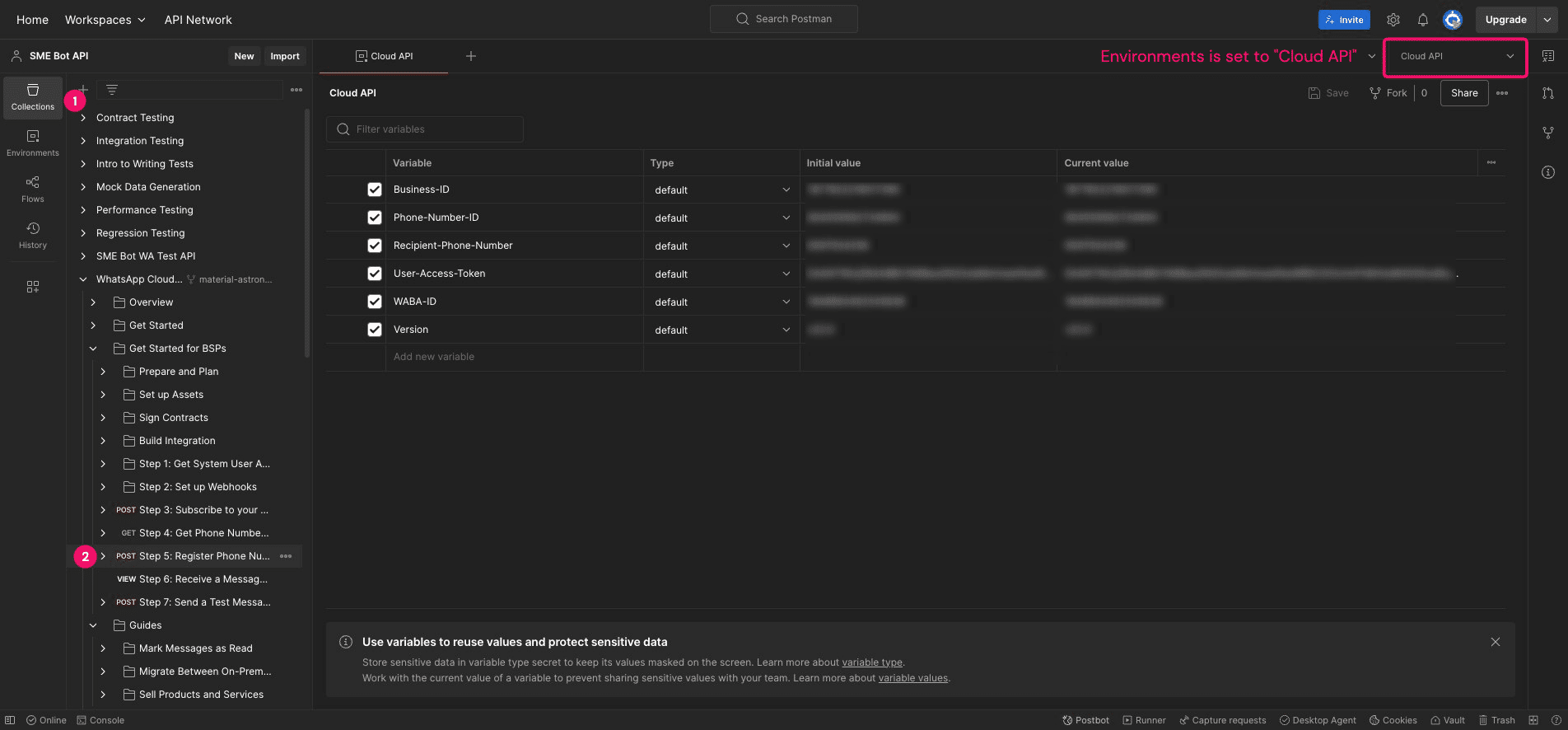
Task: Open collections panel more options ellipsis
Action: pos(296,90)
